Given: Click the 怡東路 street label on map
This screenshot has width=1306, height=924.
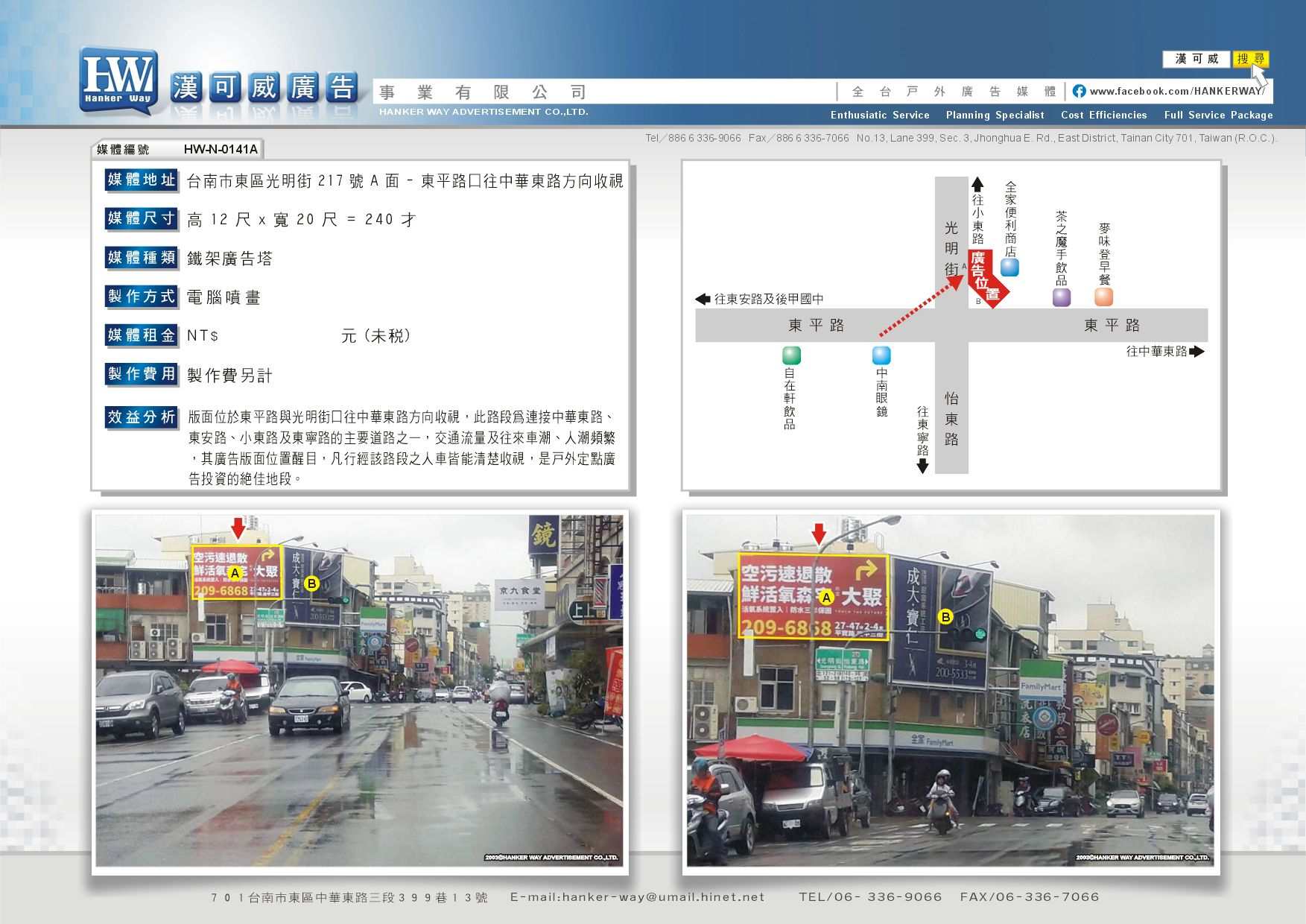Looking at the screenshot, I should [x=951, y=419].
